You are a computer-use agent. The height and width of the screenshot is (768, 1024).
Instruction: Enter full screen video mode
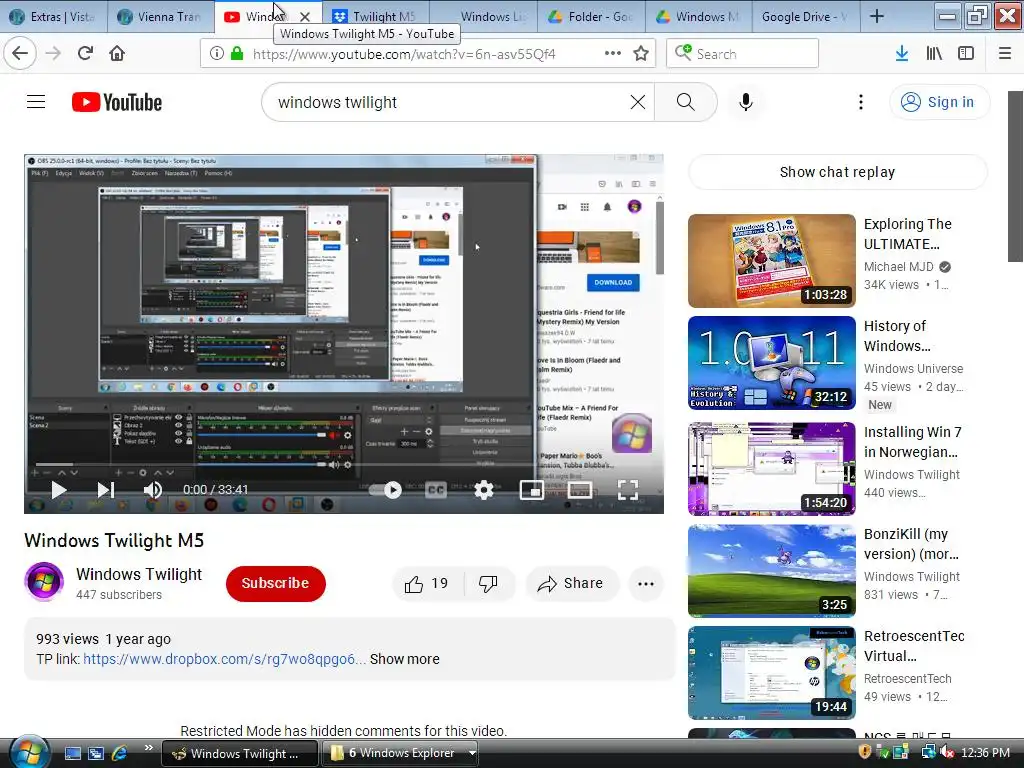tap(628, 490)
